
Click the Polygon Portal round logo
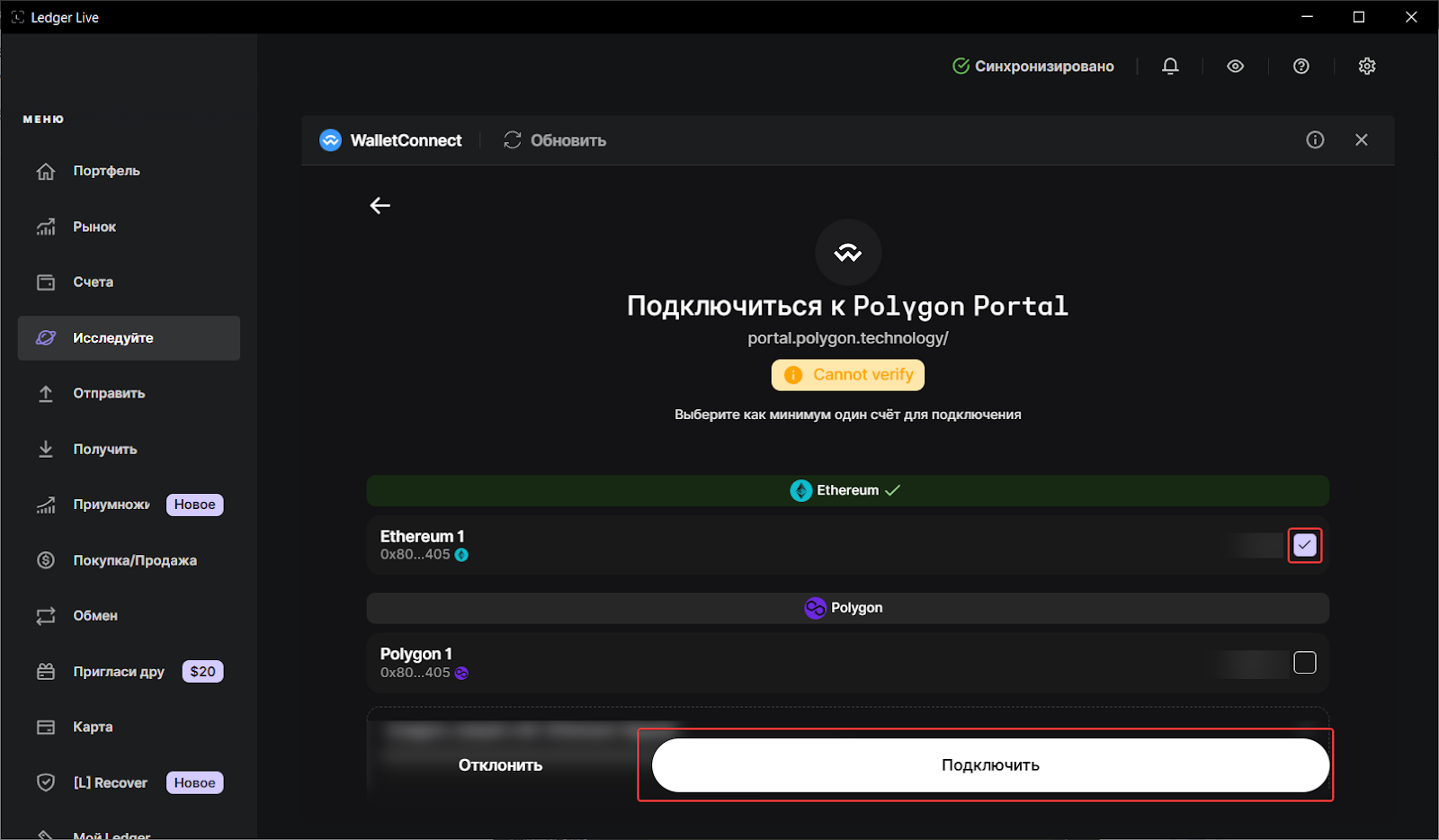[x=848, y=253]
